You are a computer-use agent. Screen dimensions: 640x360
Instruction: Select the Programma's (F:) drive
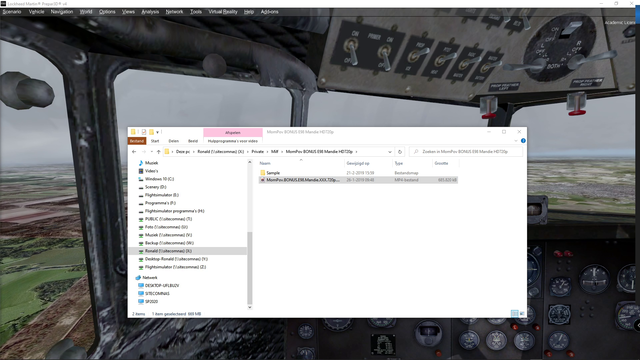click(160, 203)
